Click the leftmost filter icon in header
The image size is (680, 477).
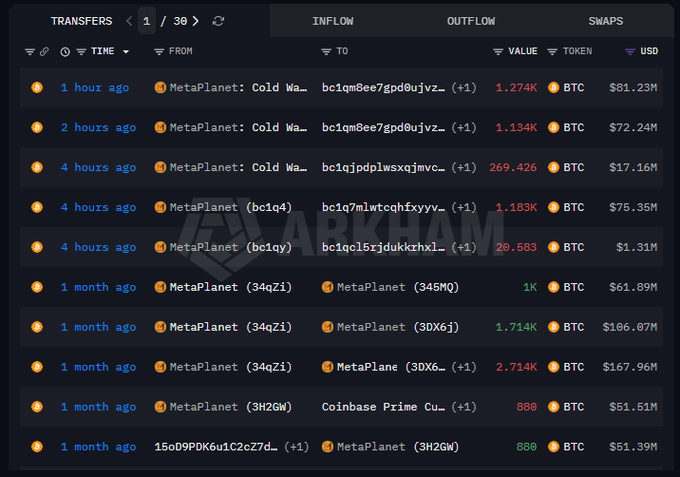tap(29, 52)
